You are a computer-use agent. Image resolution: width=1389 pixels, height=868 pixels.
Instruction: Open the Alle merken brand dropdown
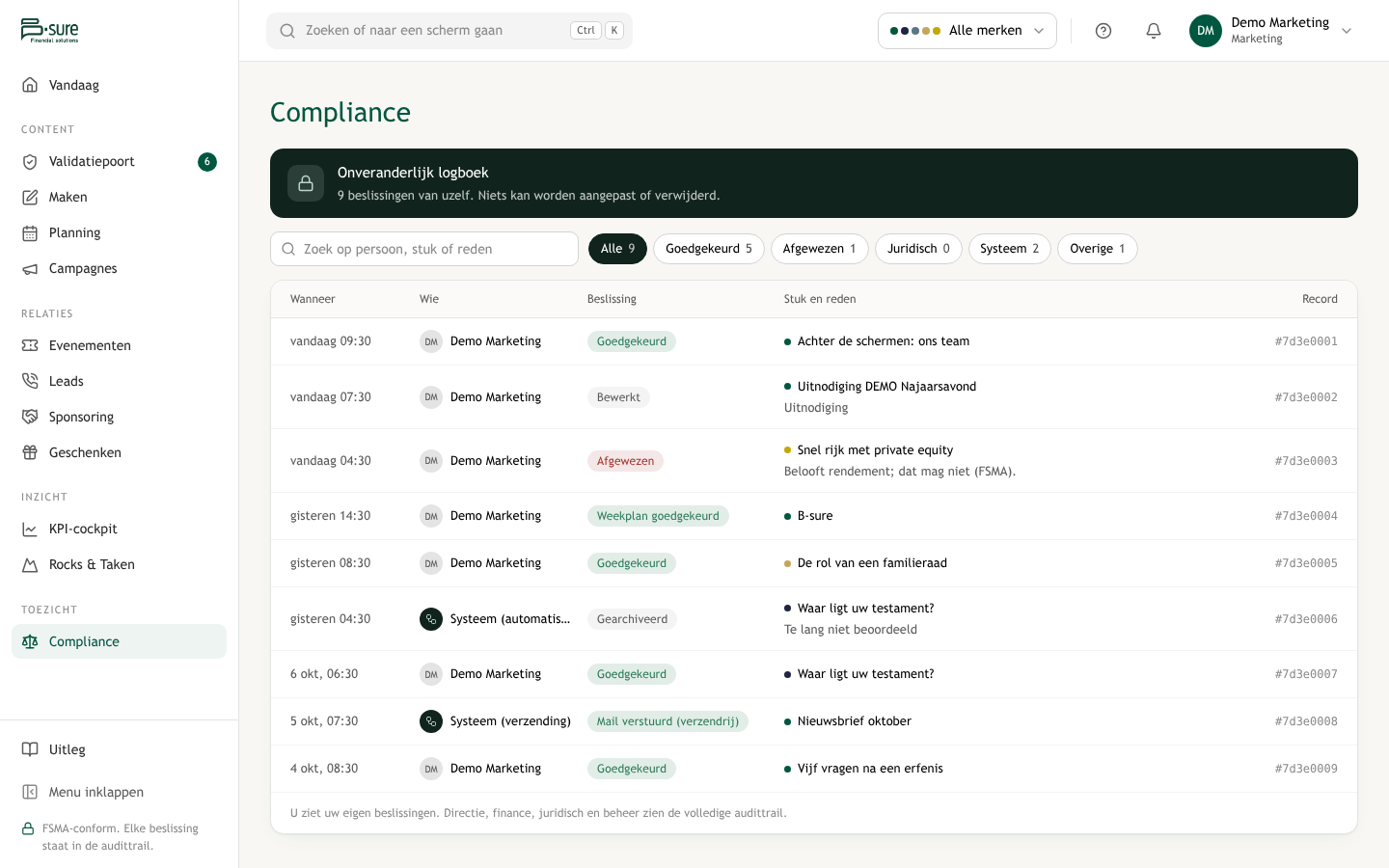click(967, 31)
